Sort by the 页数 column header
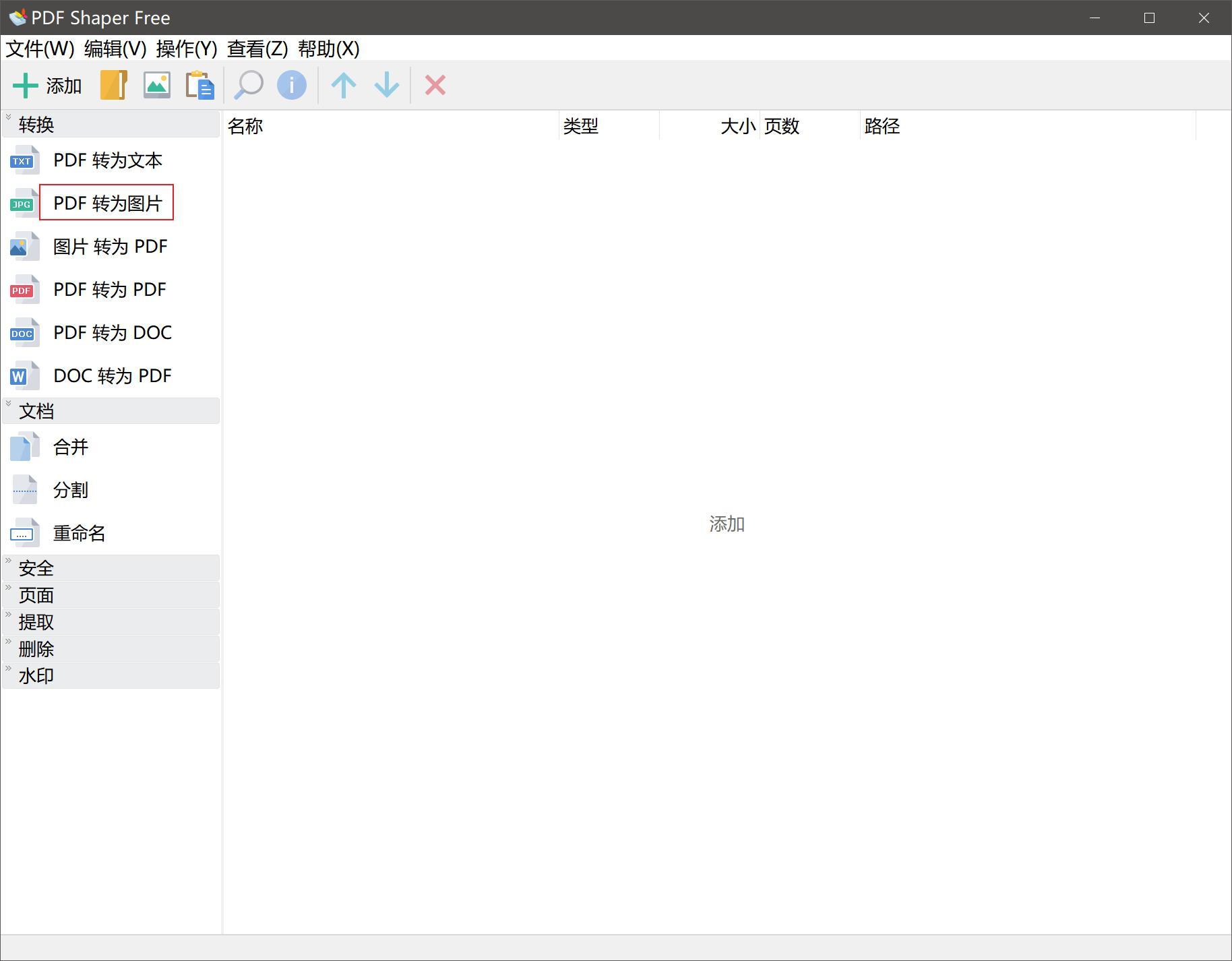This screenshot has width=1232, height=961. point(810,126)
